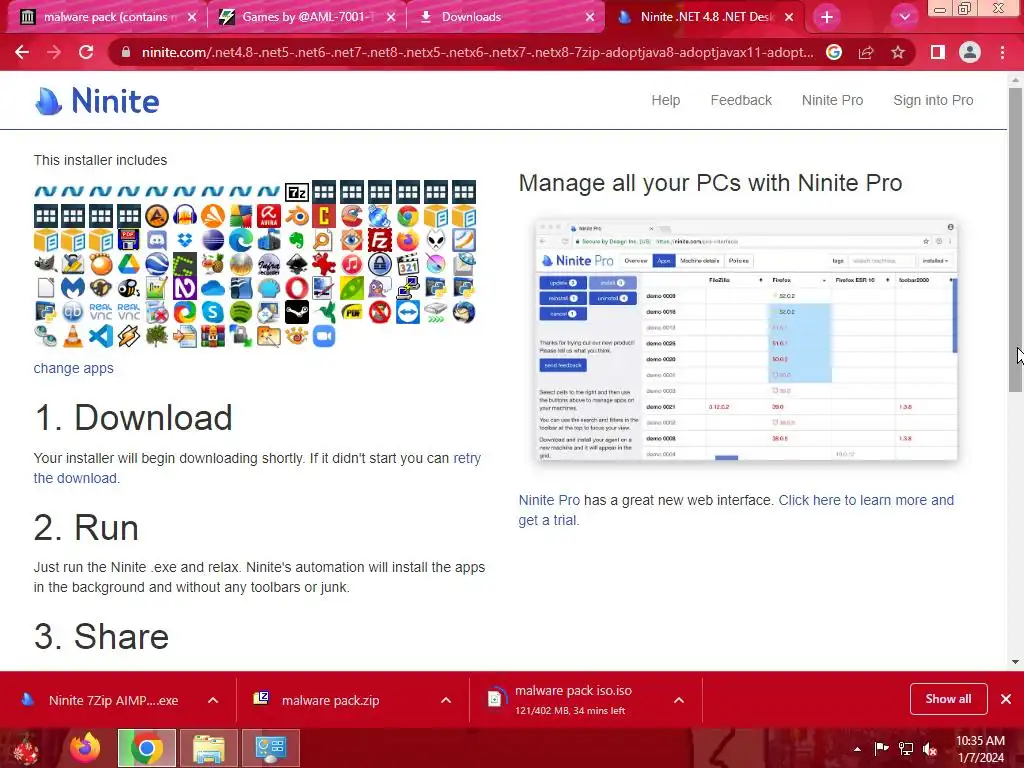This screenshot has width=1024, height=768.
Task: Click the page vertical scrollbar thumb
Action: pyautogui.click(x=1015, y=239)
